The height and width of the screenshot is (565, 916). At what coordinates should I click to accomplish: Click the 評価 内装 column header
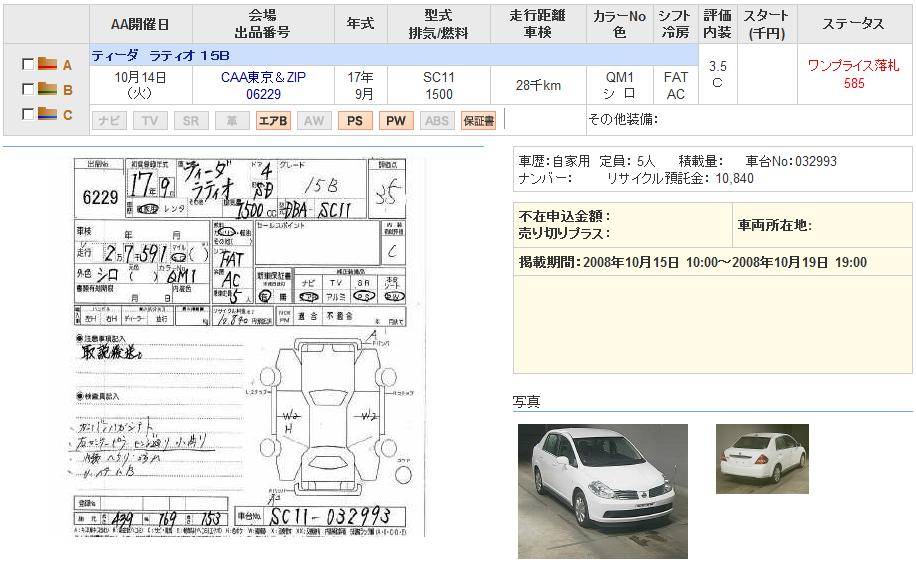(x=717, y=24)
